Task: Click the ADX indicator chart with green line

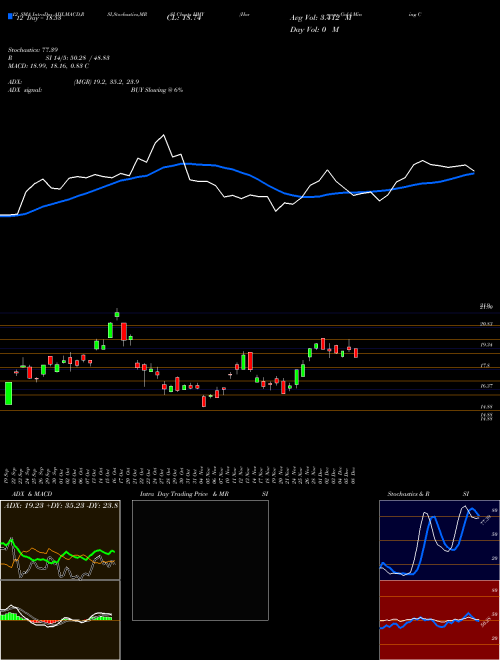Action: tap(60, 540)
